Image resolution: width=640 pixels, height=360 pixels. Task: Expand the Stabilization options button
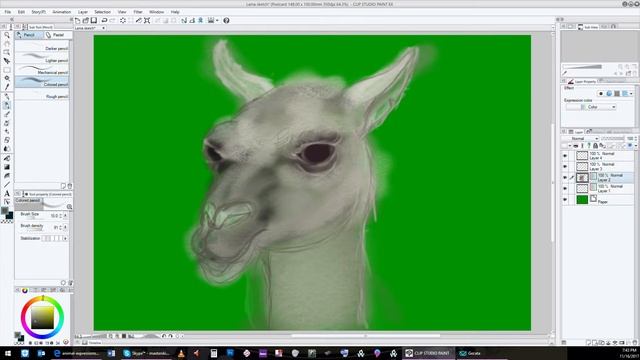pyautogui.click(x=65, y=238)
